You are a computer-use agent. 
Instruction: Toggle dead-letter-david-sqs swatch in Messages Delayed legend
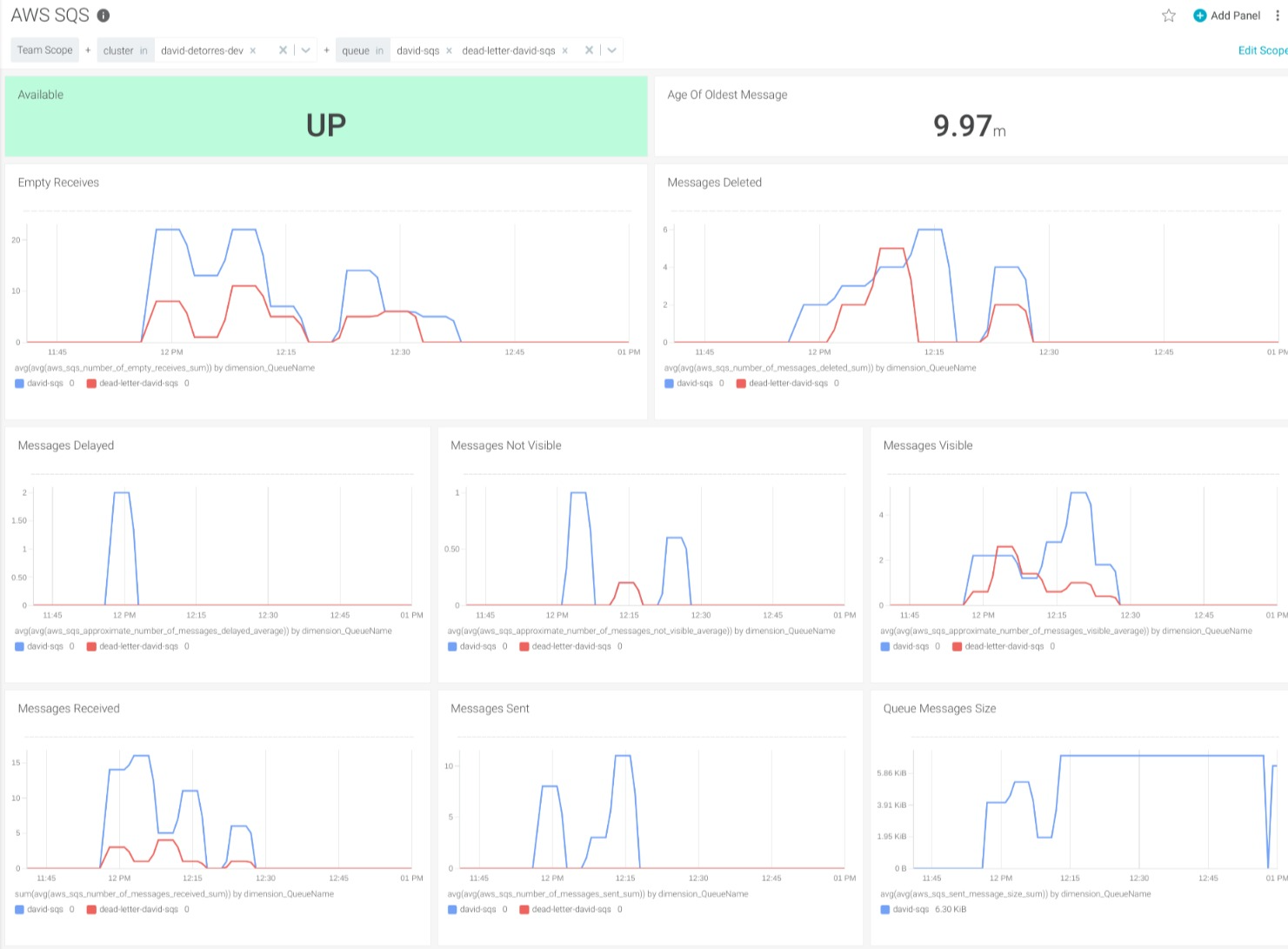click(91, 646)
